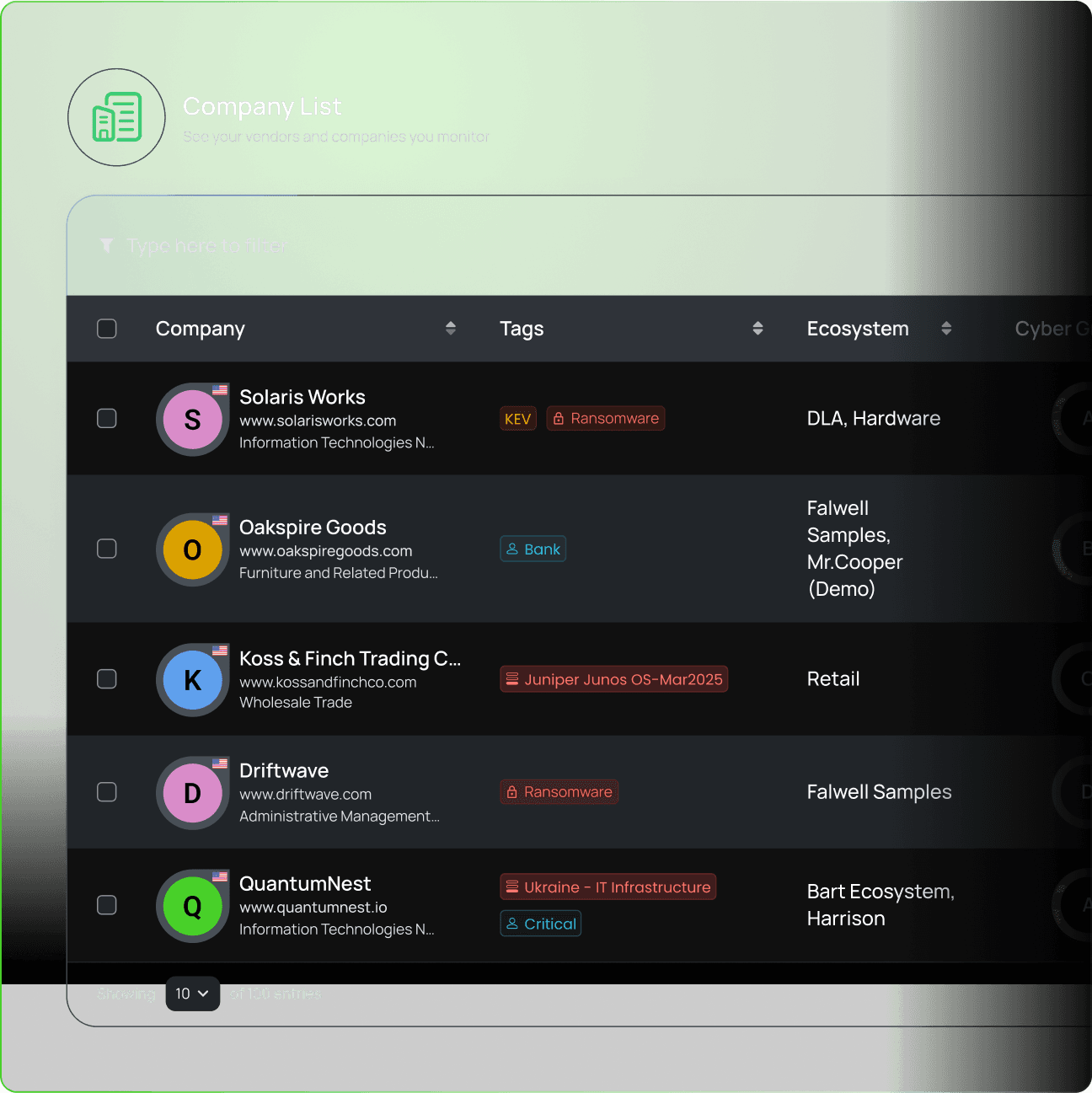Sort by the Tags column arrows
Image resolution: width=1092 pixels, height=1093 pixels.
[758, 329]
